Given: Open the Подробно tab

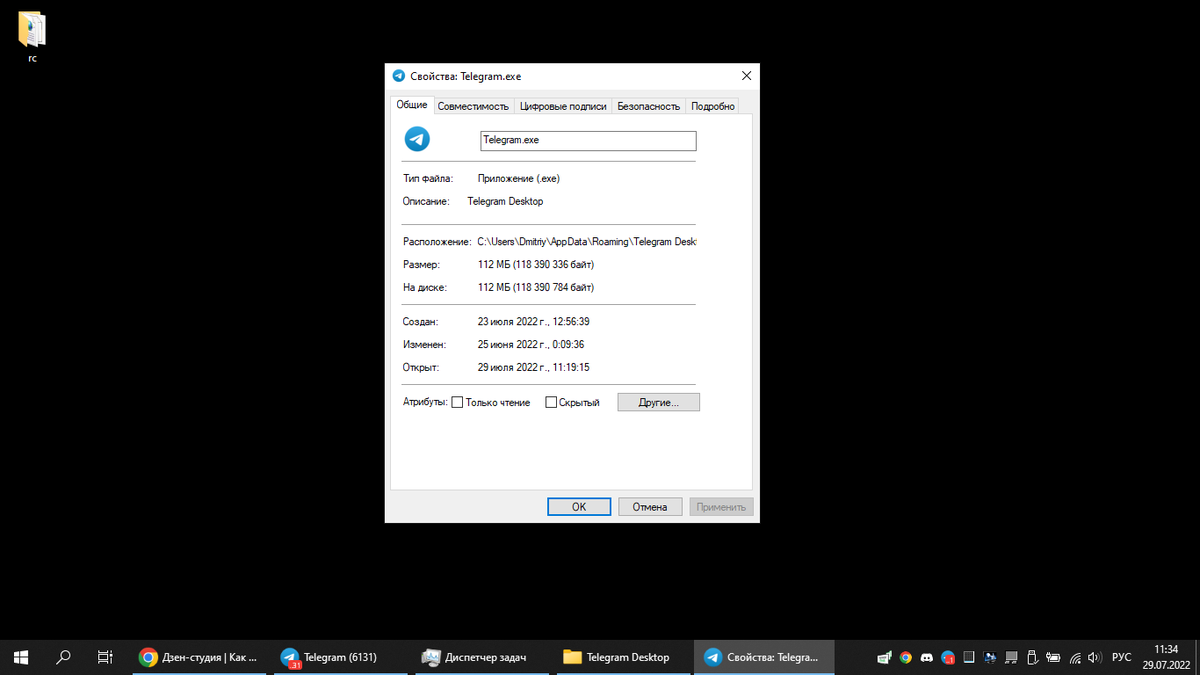Looking at the screenshot, I should pos(712,106).
